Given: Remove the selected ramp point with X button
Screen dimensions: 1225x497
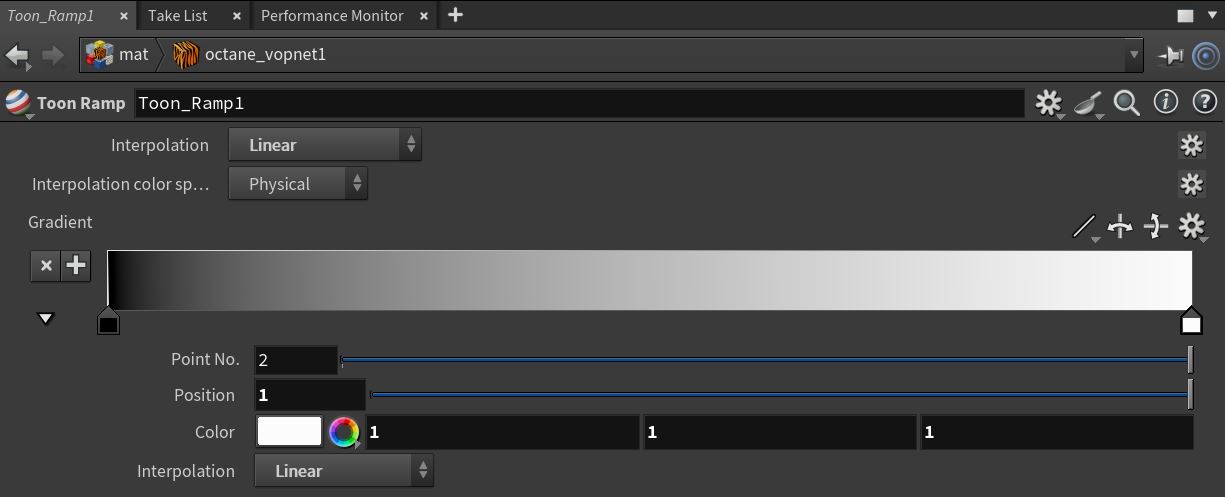Looking at the screenshot, I should pos(45,265).
